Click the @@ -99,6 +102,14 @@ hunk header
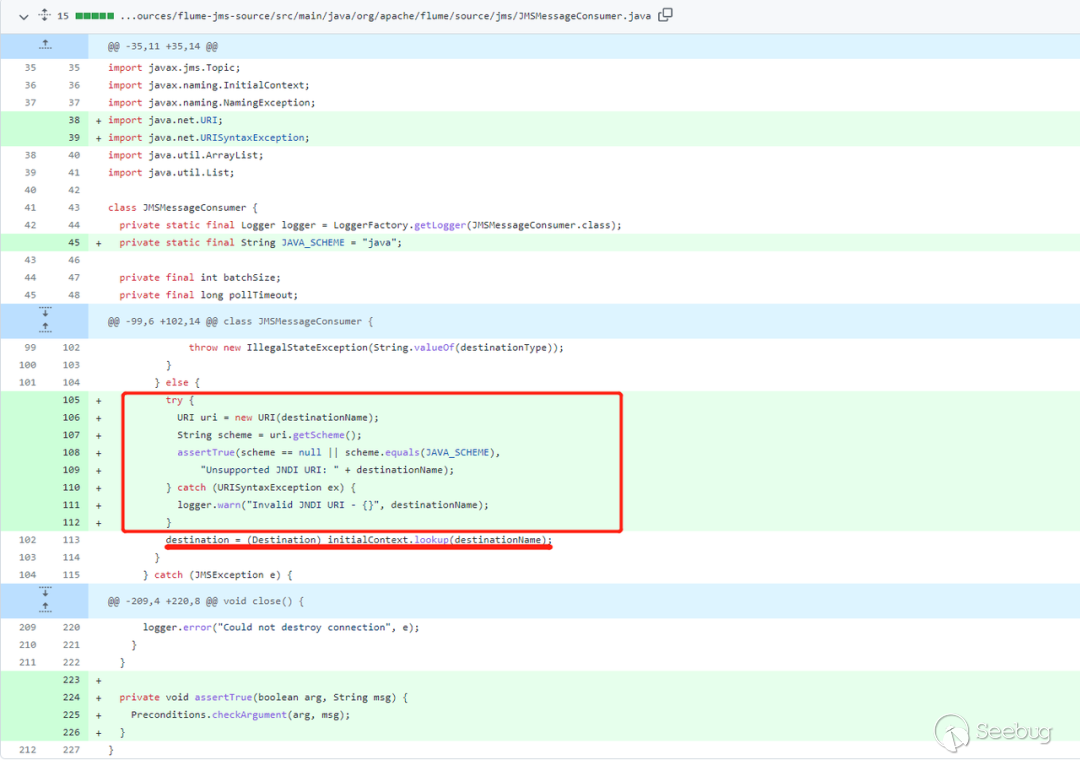 (x=240, y=321)
